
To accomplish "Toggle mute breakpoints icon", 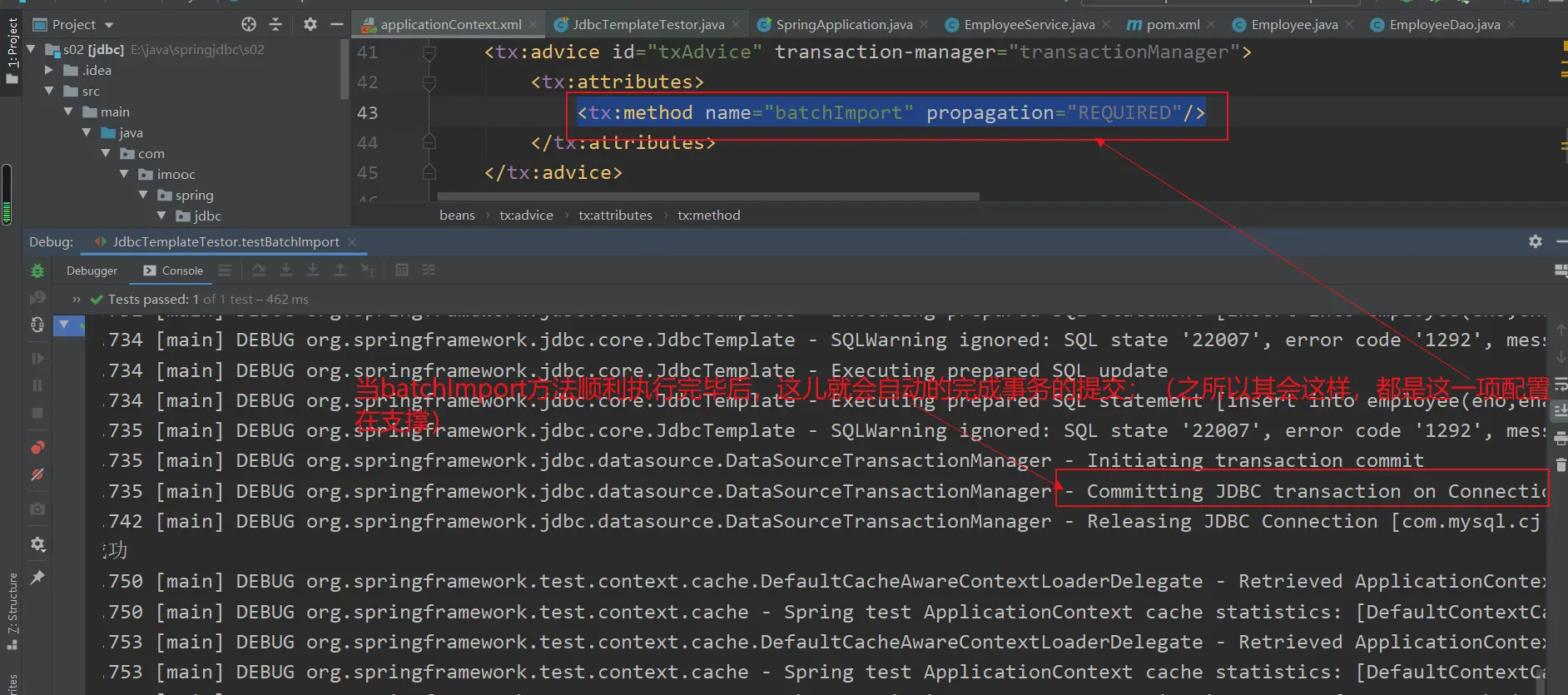I will pos(37,474).
